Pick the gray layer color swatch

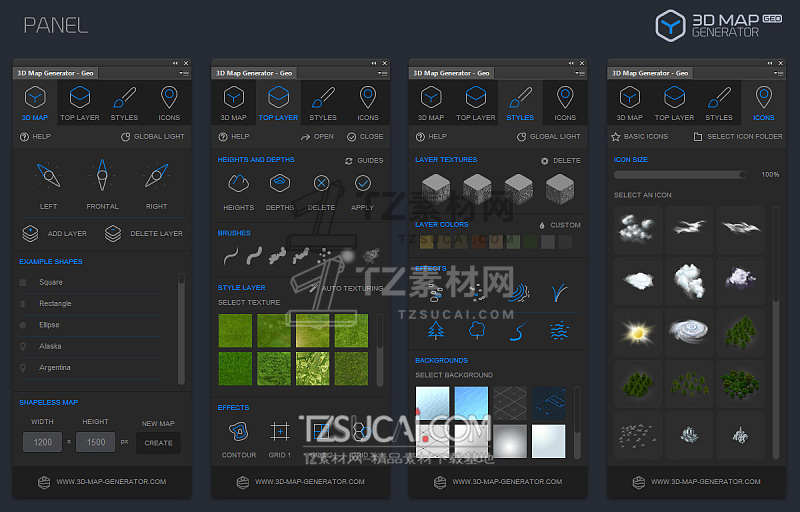coord(548,241)
